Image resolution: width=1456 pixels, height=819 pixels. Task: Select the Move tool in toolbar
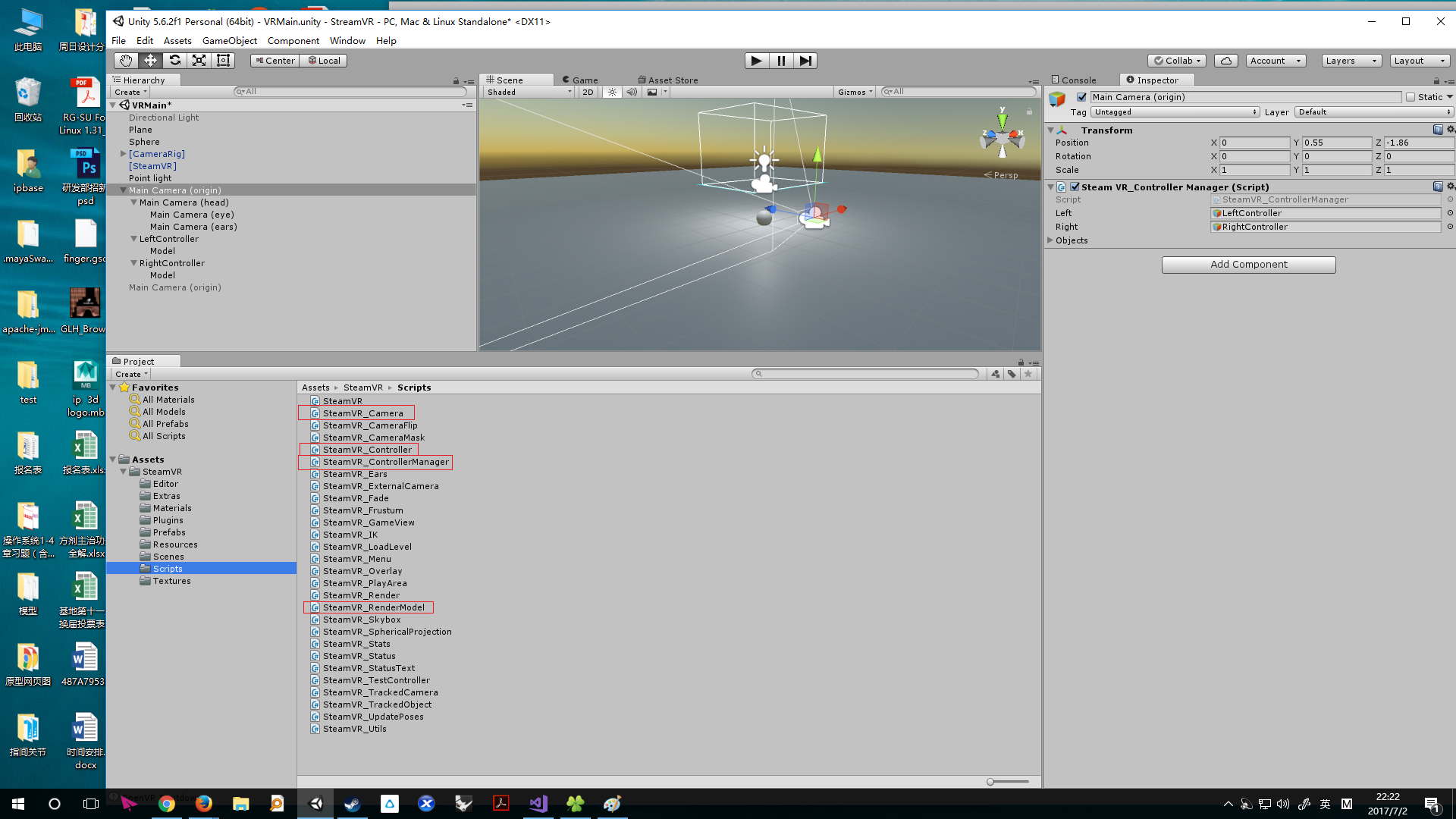(150, 61)
